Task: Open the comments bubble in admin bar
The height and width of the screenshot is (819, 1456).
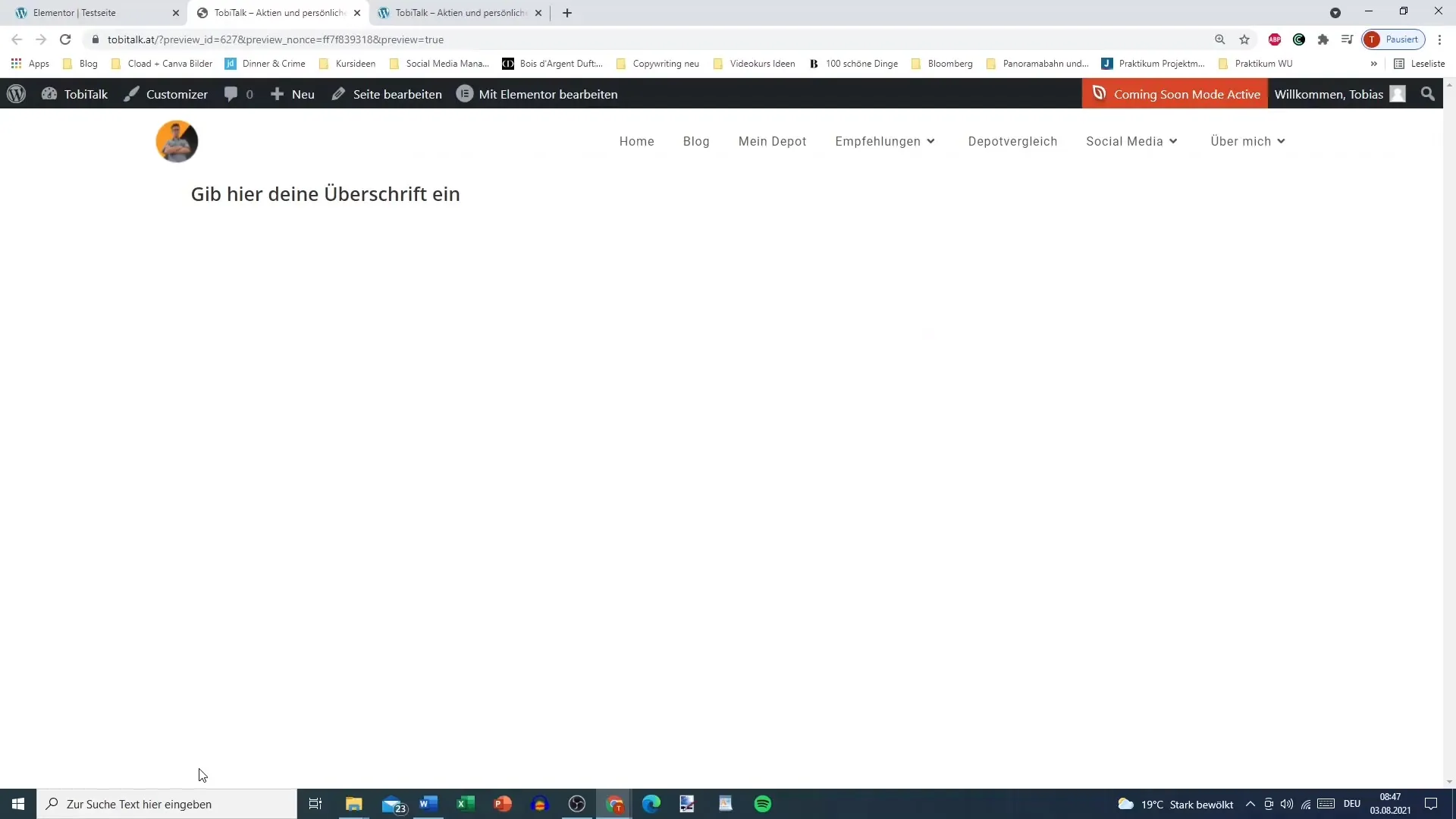Action: pos(238,94)
